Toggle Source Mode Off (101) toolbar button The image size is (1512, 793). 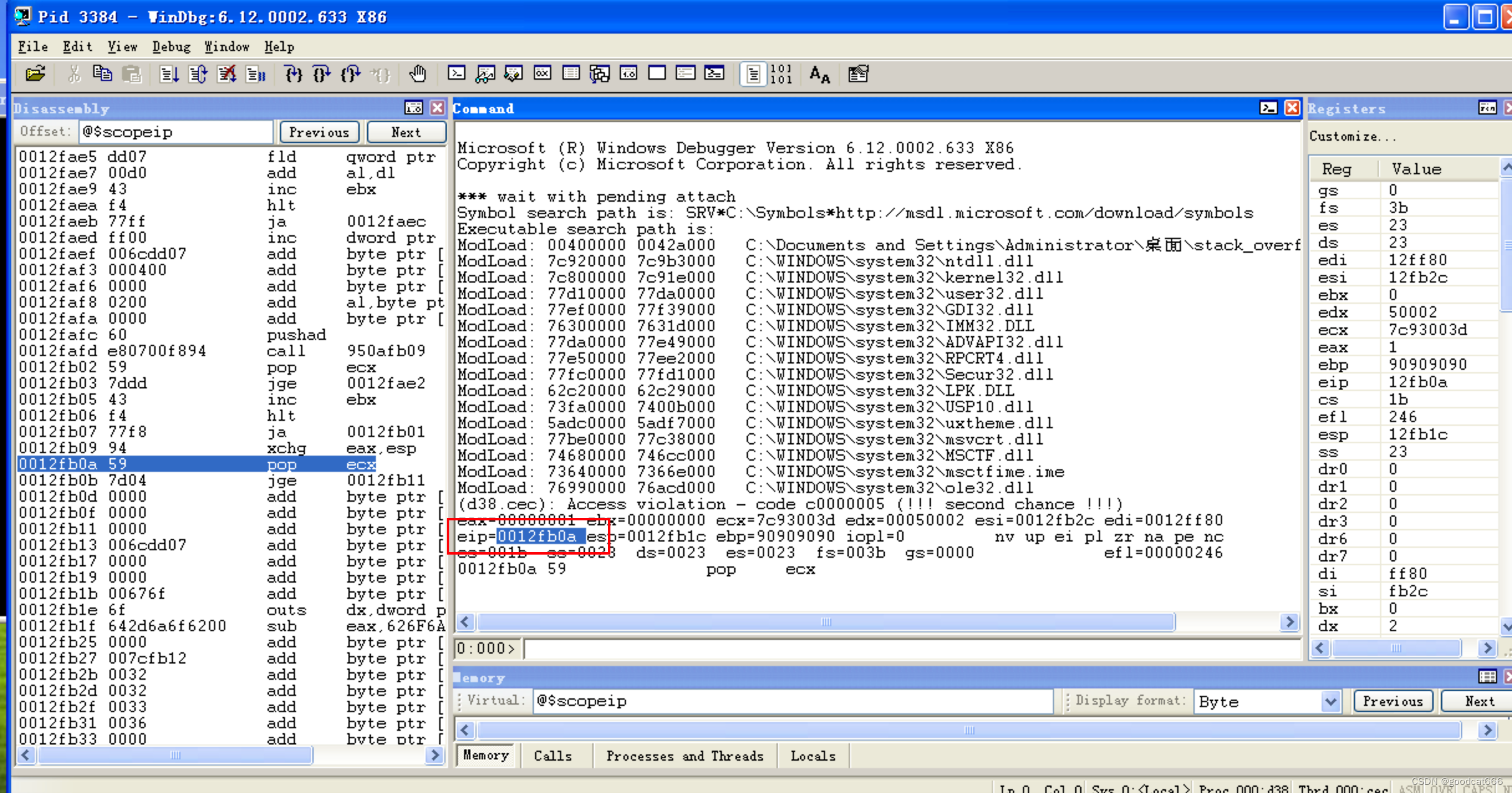782,75
